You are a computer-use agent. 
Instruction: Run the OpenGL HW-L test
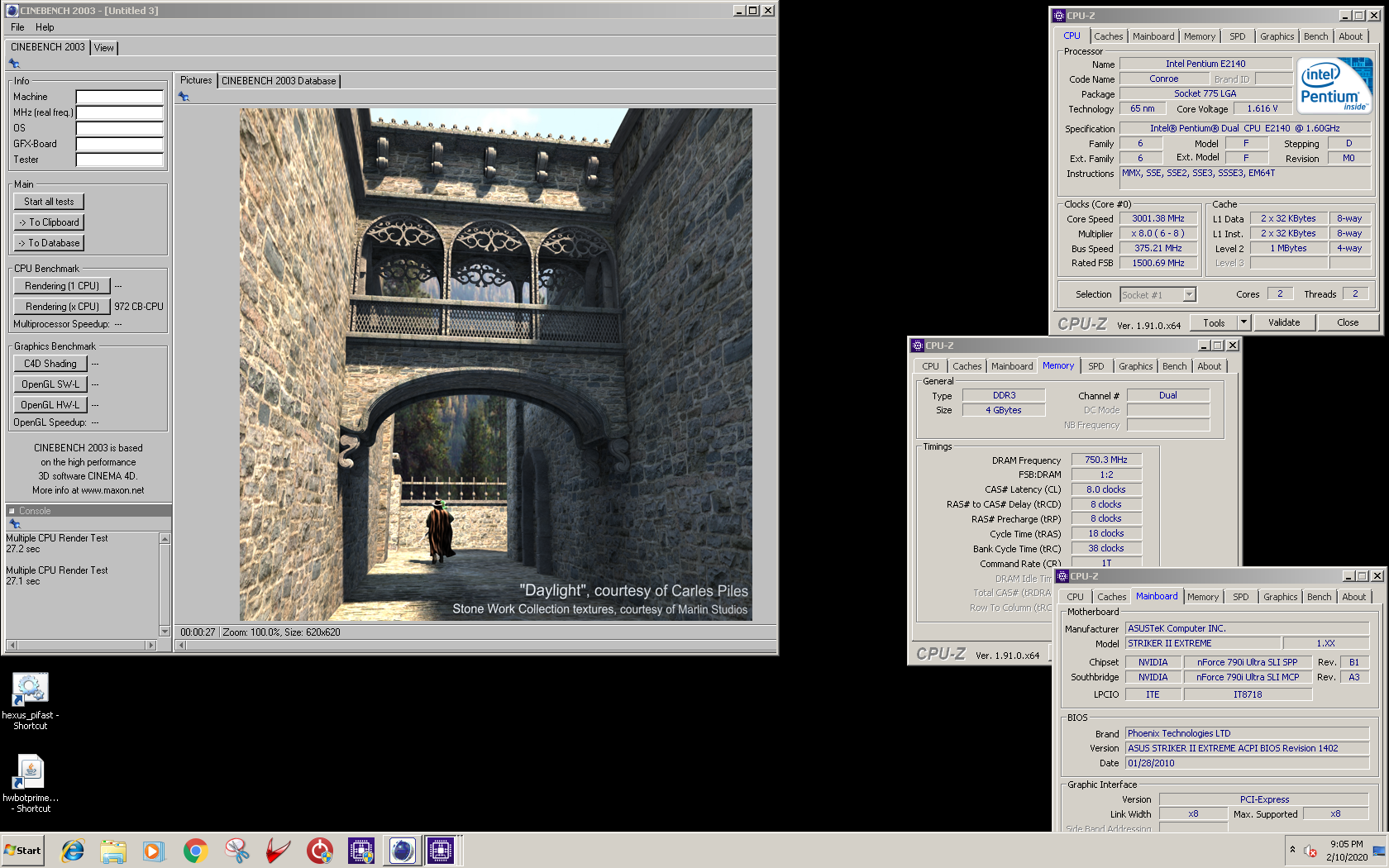pyautogui.click(x=50, y=405)
